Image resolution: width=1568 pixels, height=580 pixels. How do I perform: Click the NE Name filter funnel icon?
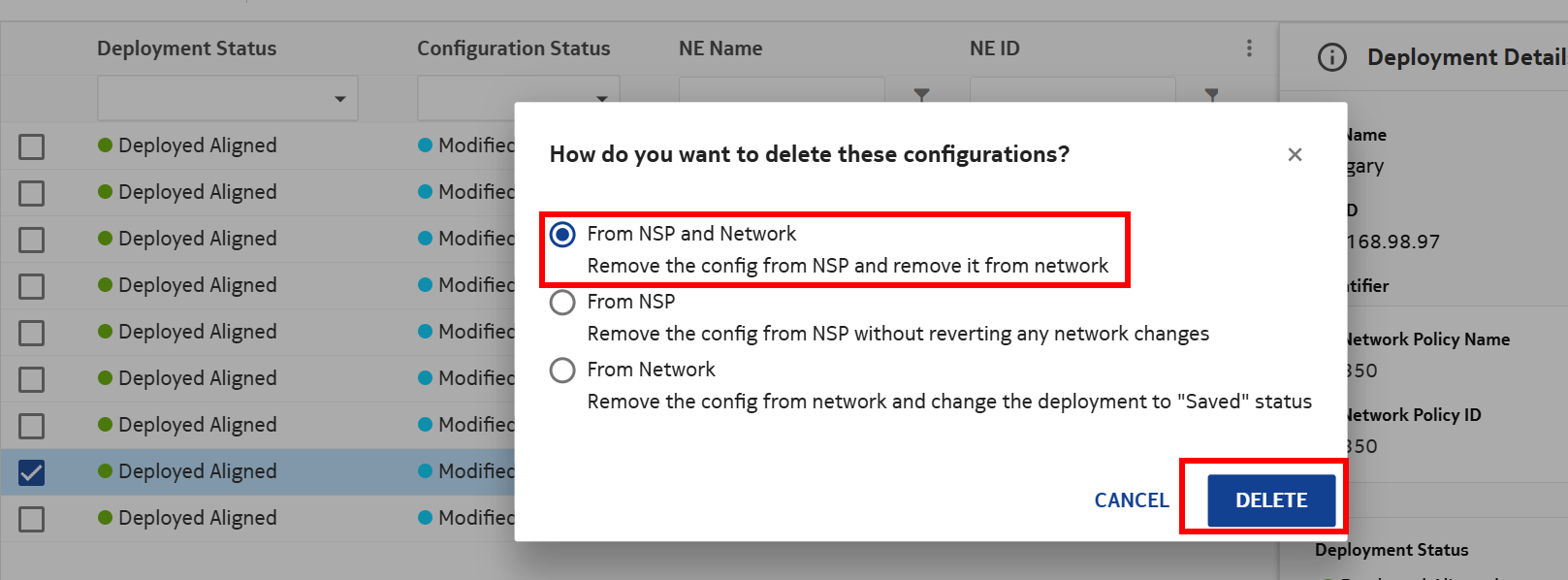coord(921,94)
